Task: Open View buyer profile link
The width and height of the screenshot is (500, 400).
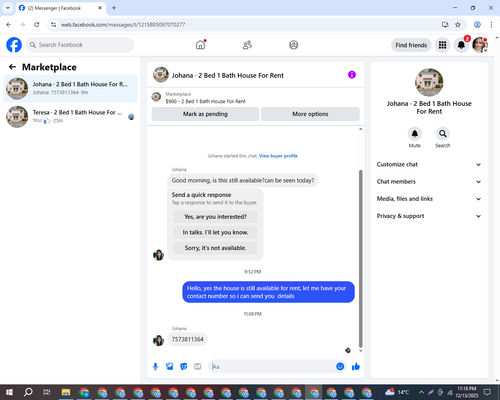Action: click(278, 156)
